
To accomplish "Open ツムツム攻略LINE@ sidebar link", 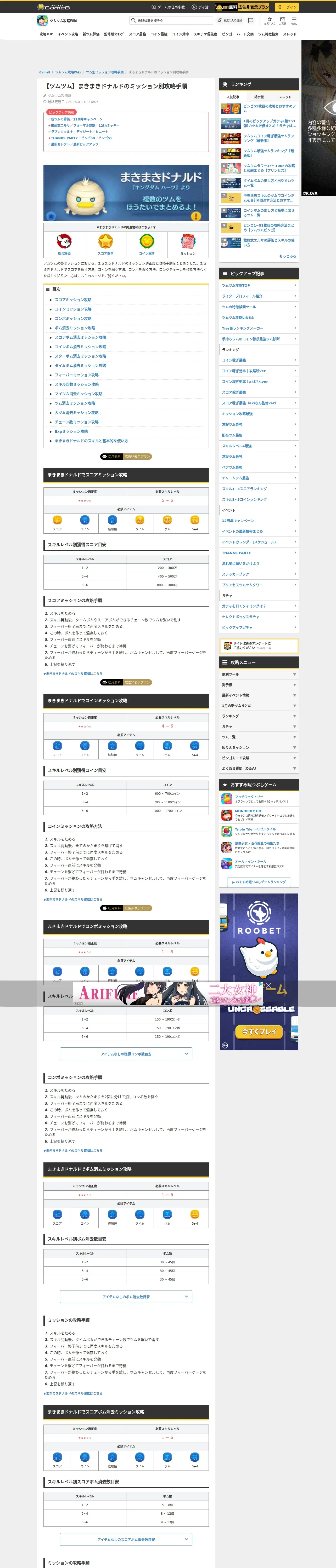I will pyautogui.click(x=259, y=318).
